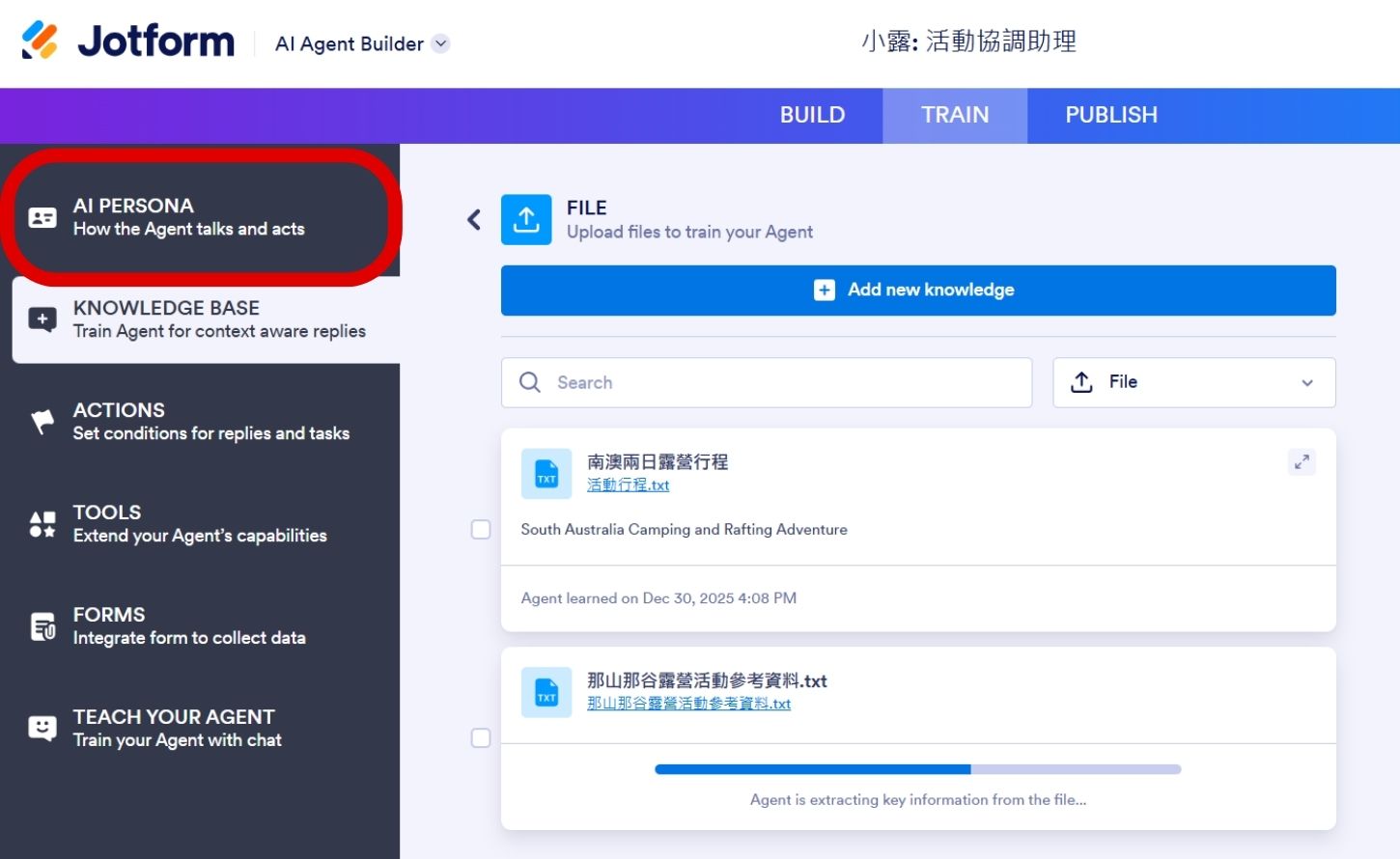Select the Forms integration icon

pos(42,625)
